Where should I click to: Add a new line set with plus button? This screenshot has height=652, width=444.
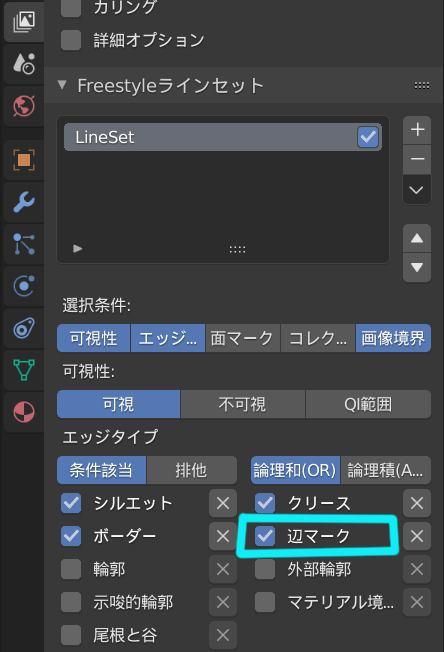417,130
